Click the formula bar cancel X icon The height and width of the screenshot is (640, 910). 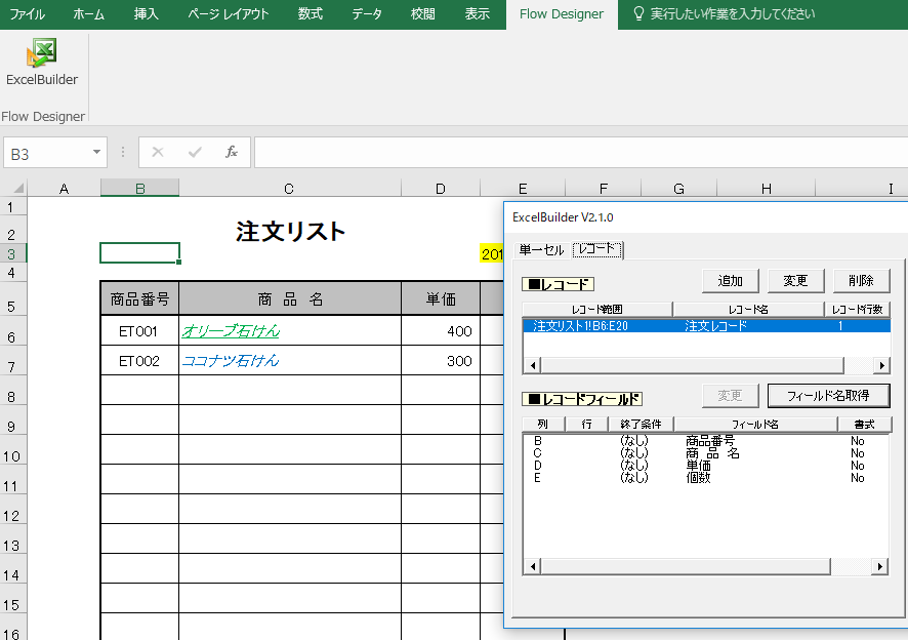coord(157,152)
